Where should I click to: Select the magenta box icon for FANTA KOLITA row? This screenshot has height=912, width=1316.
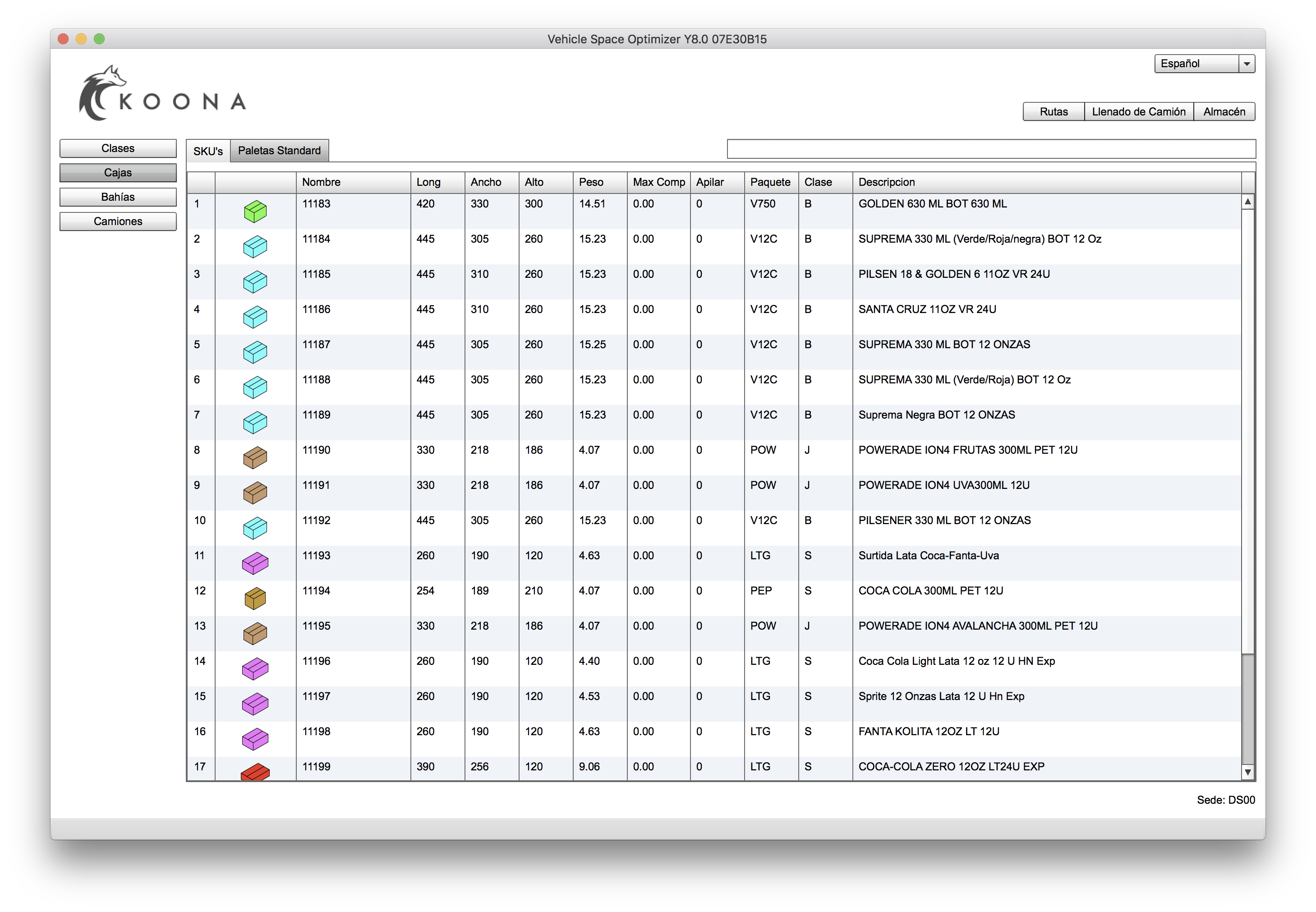point(255,739)
